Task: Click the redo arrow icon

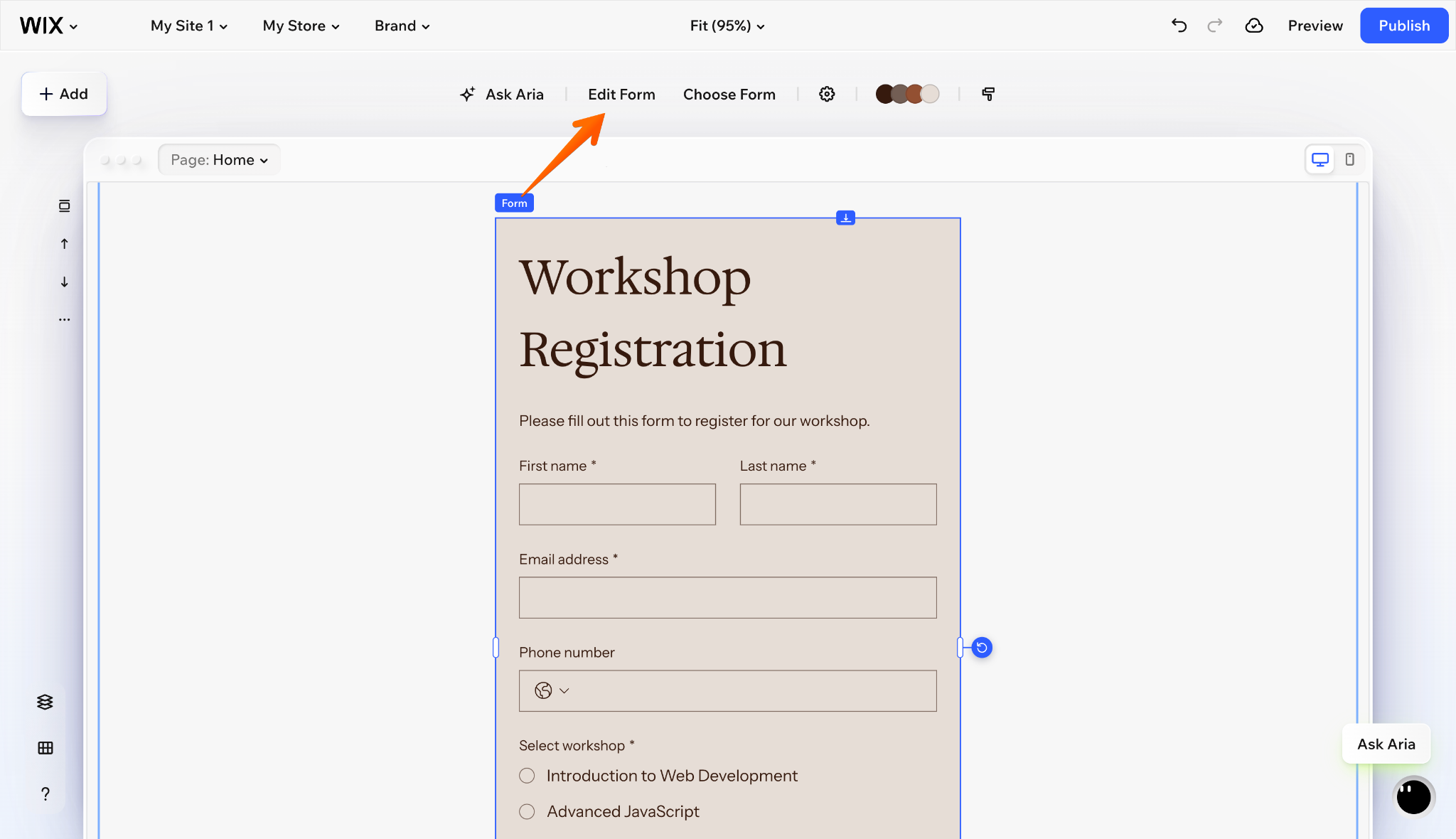Action: 1215,26
